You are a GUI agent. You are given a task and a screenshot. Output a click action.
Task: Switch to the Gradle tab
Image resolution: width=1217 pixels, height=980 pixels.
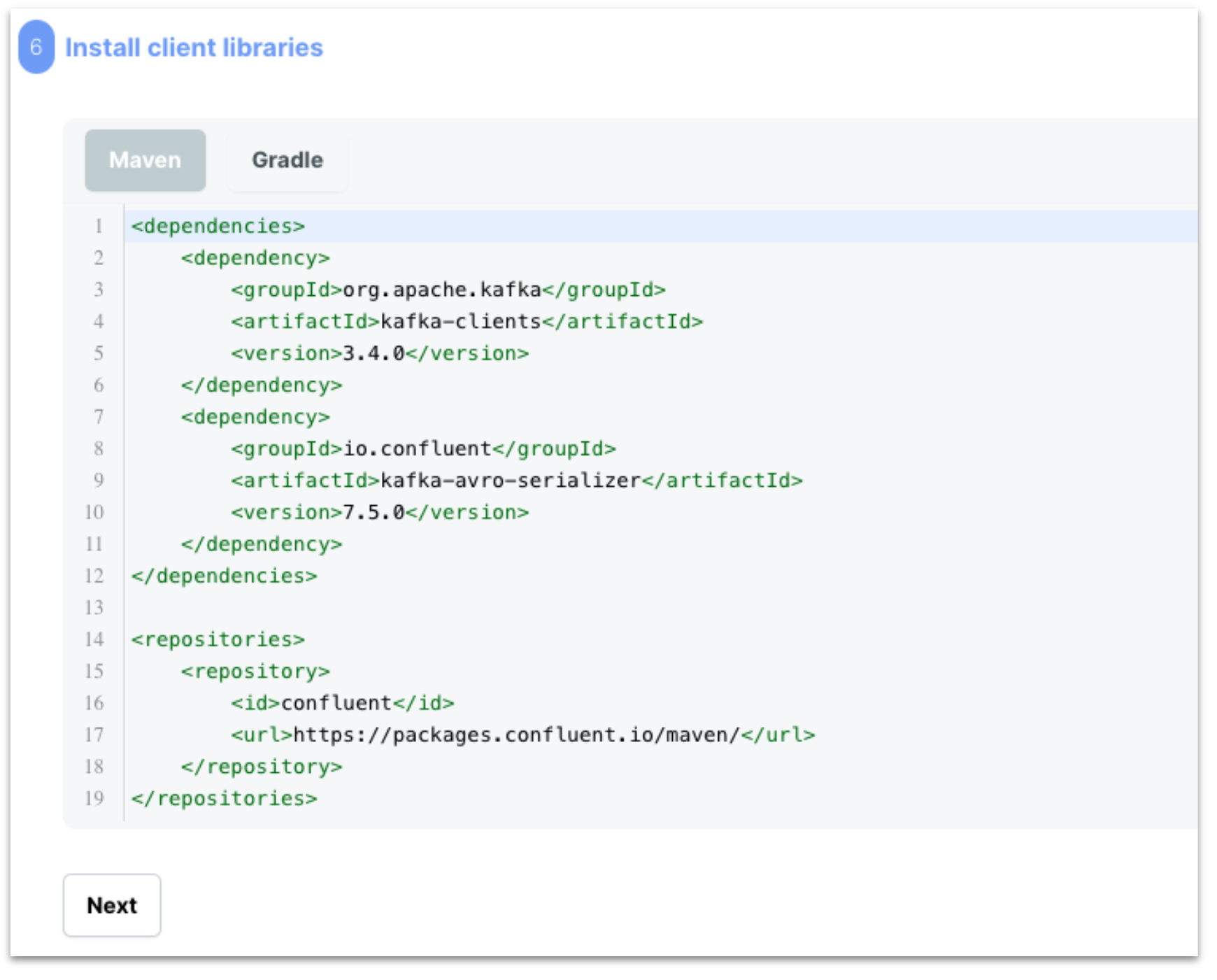(x=287, y=159)
